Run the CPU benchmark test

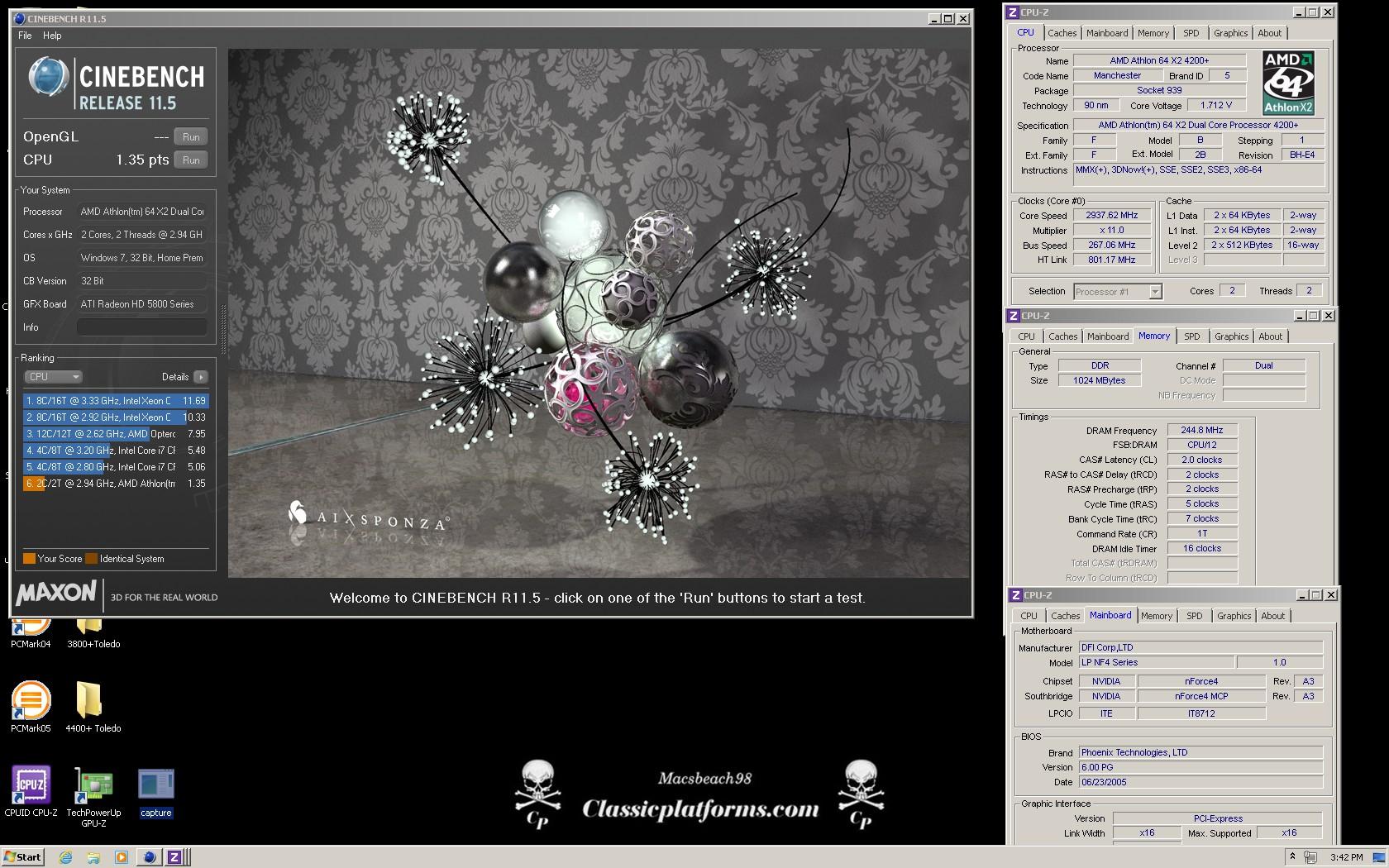click(191, 160)
